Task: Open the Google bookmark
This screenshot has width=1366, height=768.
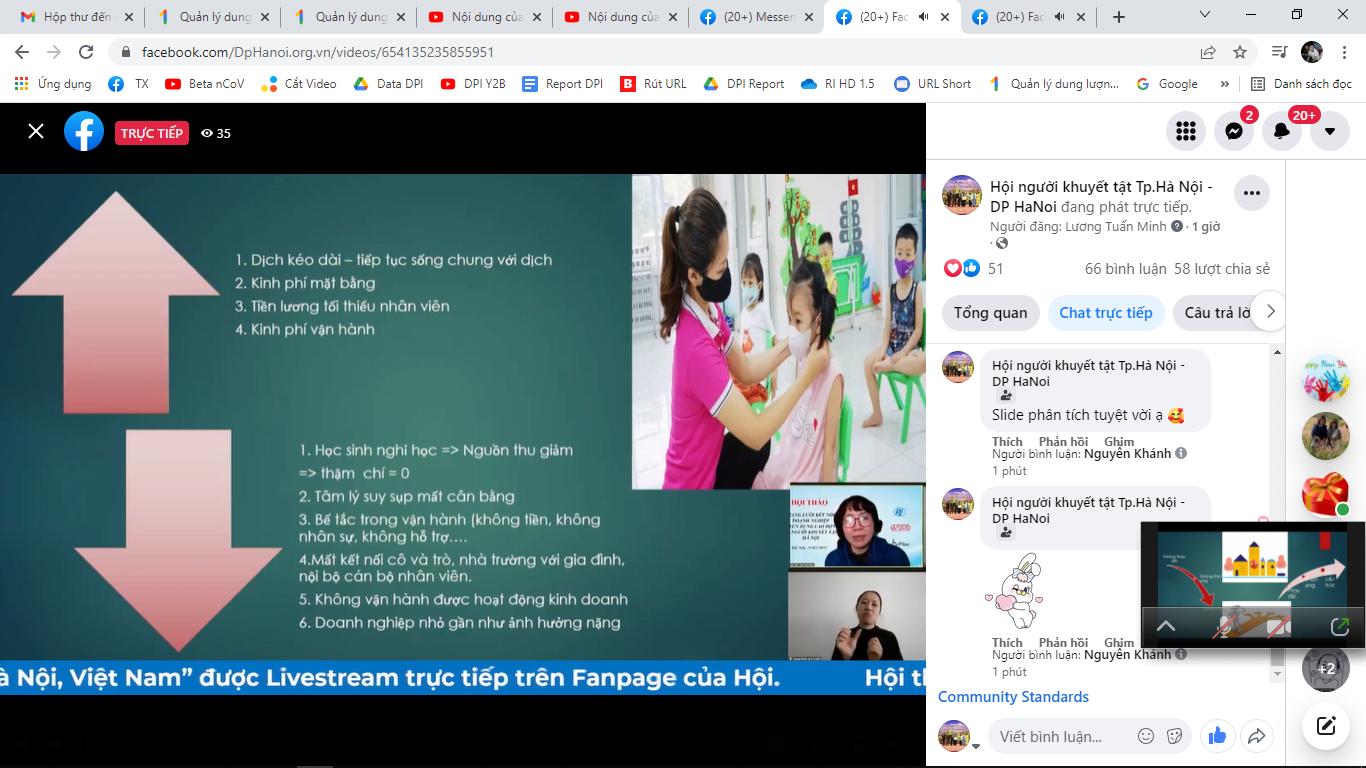Action: coord(1167,84)
